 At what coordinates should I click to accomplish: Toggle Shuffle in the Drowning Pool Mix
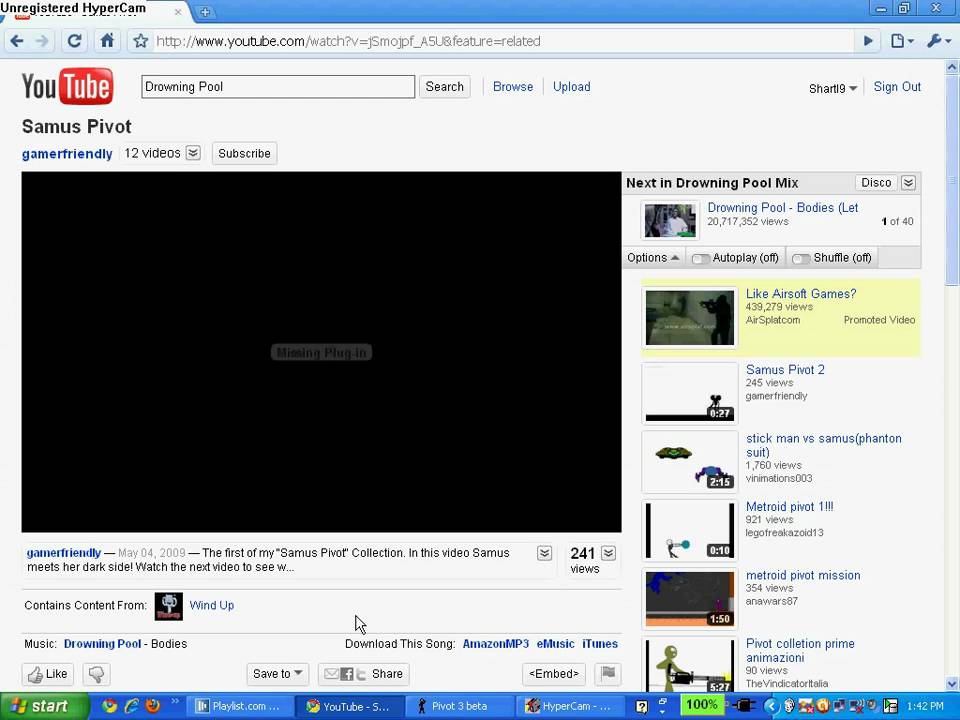831,258
